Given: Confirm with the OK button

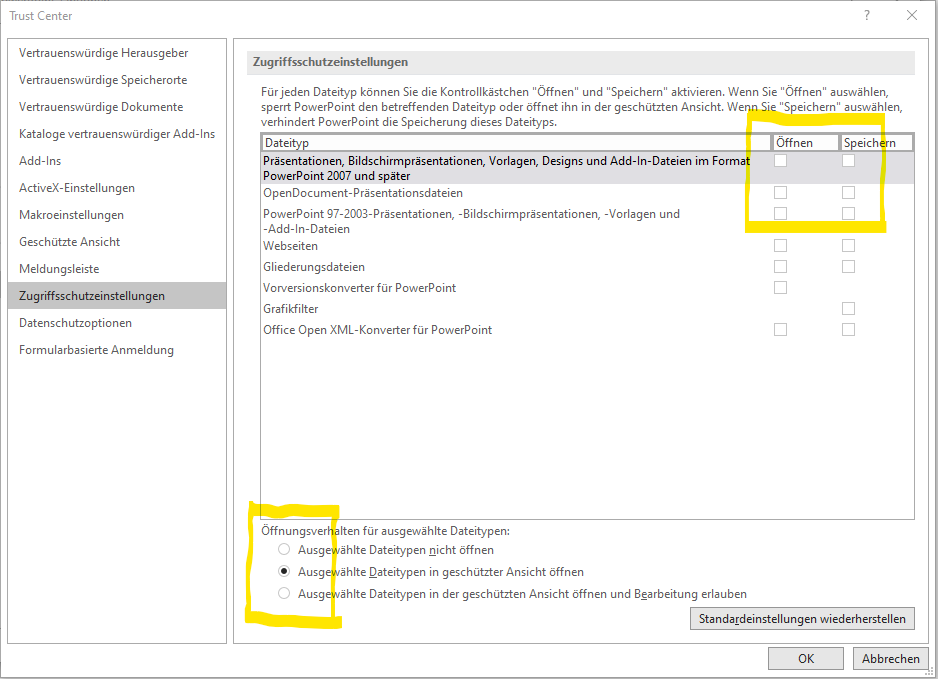Looking at the screenshot, I should pos(806,659).
